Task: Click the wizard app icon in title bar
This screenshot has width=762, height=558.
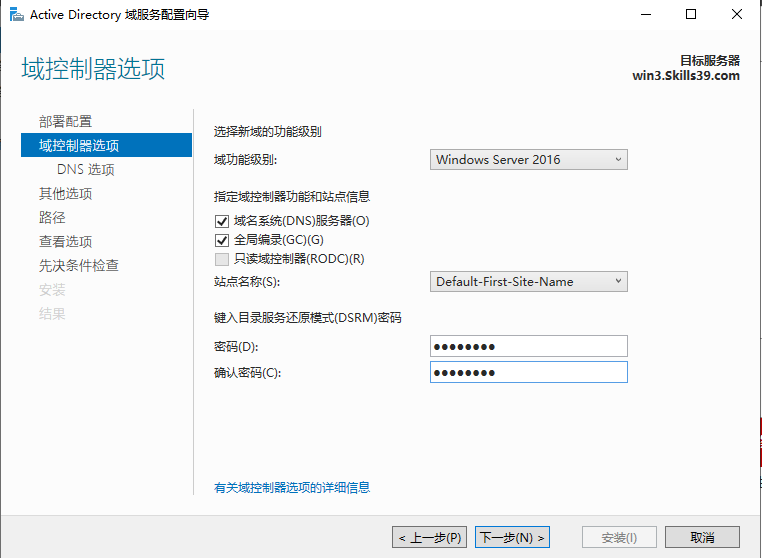Action: (x=17, y=15)
